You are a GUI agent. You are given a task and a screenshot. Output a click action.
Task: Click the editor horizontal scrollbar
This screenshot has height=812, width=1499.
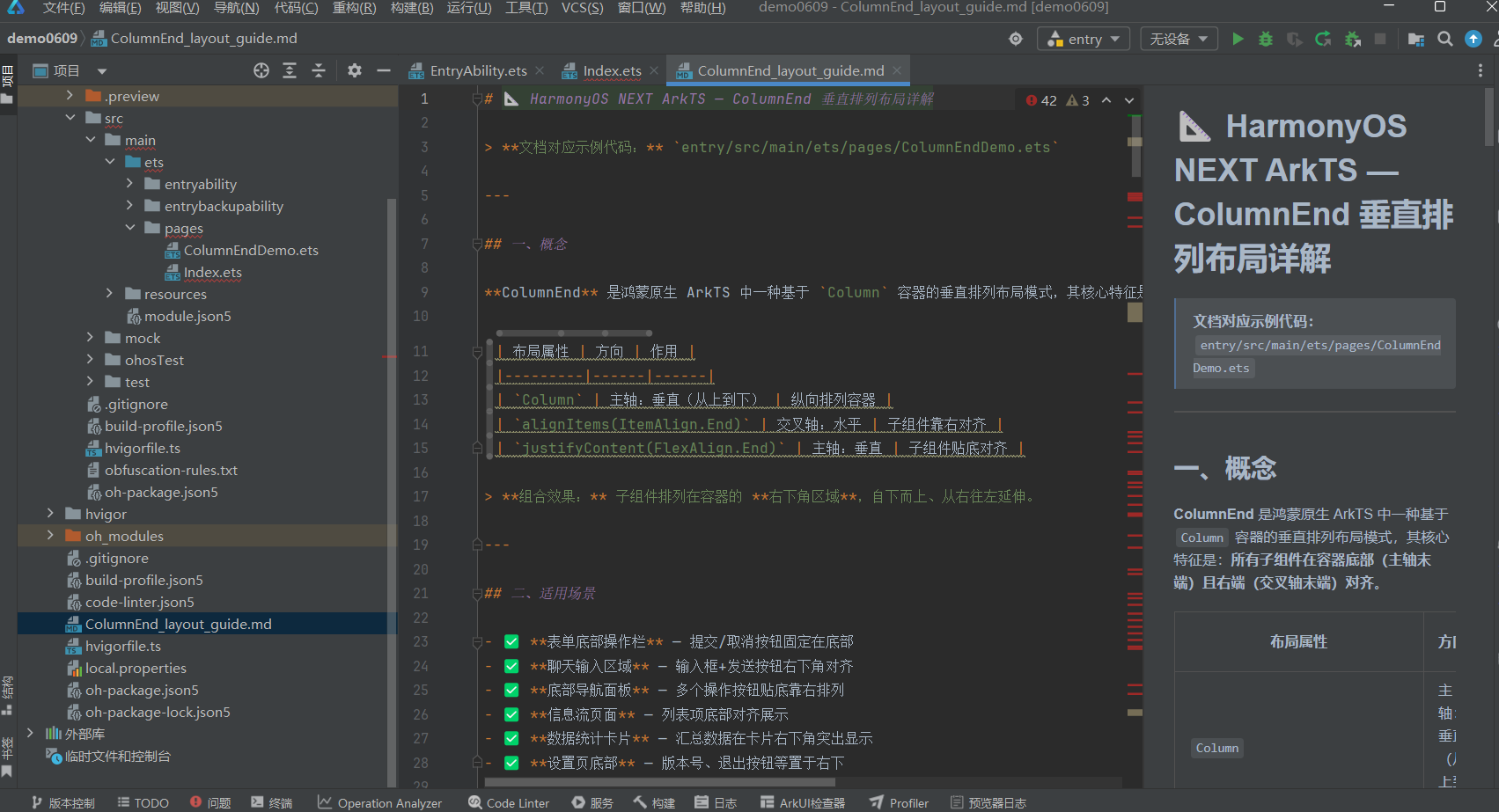pos(659,781)
